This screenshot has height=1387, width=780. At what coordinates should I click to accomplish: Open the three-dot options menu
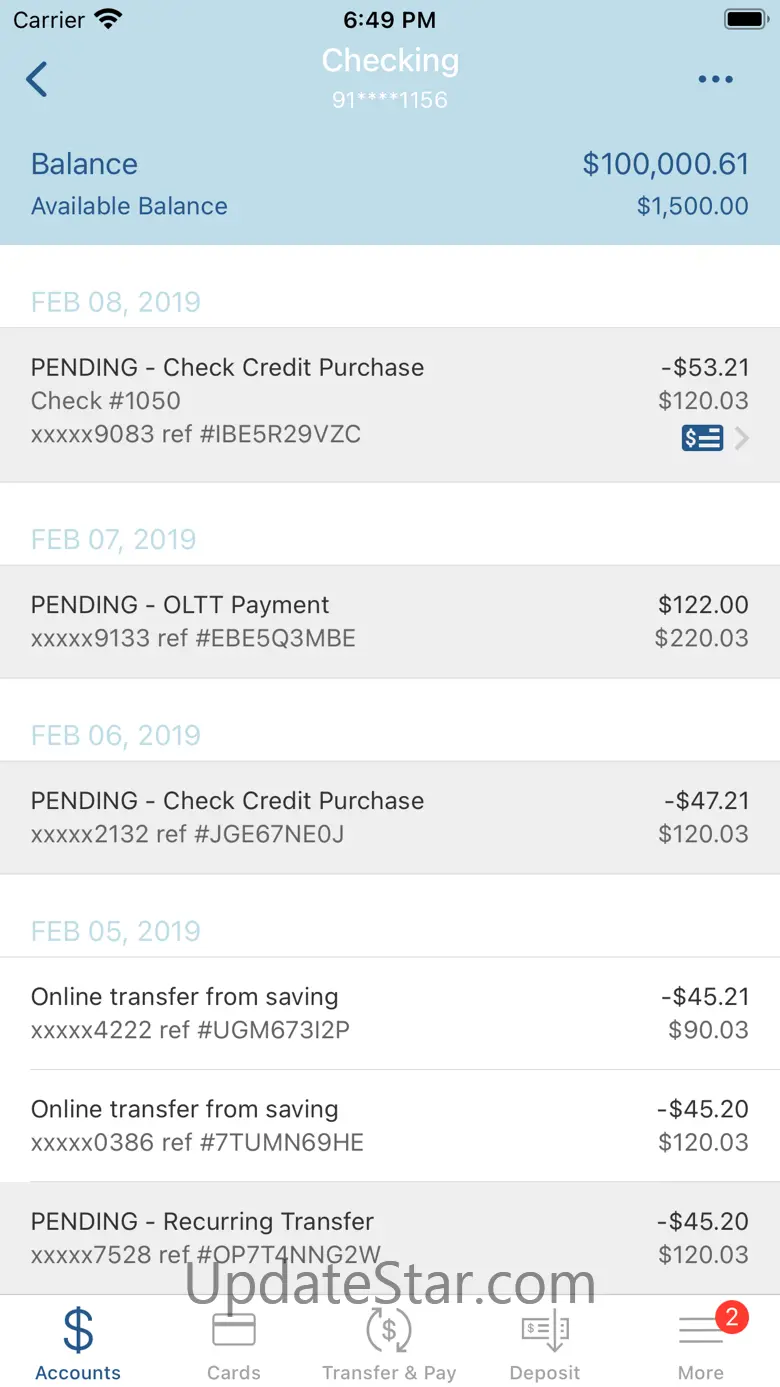[715, 80]
